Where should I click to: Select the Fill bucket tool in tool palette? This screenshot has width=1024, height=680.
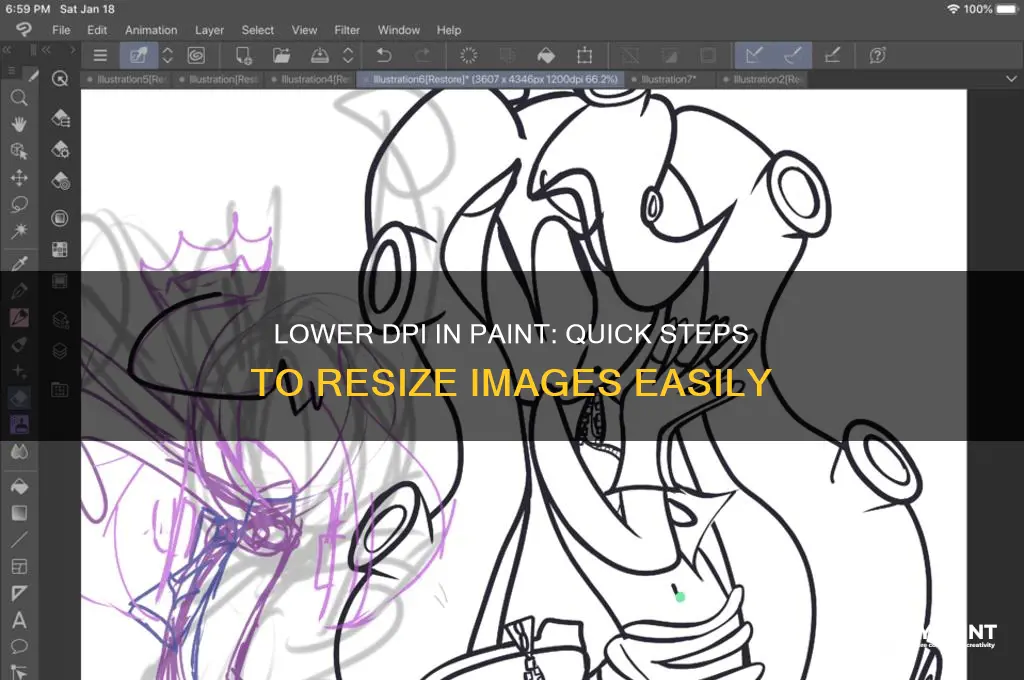point(19,487)
